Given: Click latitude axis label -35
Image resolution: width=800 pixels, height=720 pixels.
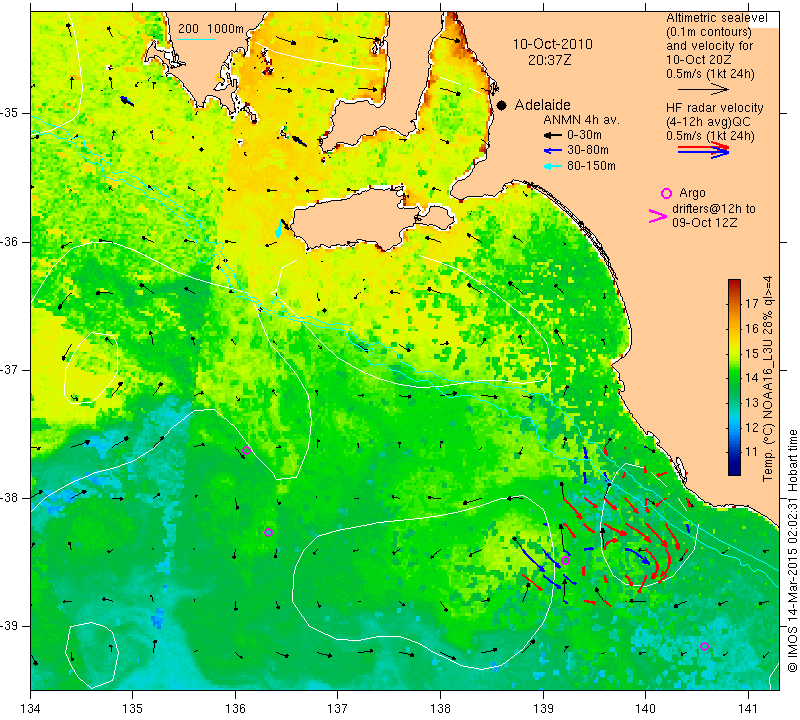Looking at the screenshot, I should [9, 113].
